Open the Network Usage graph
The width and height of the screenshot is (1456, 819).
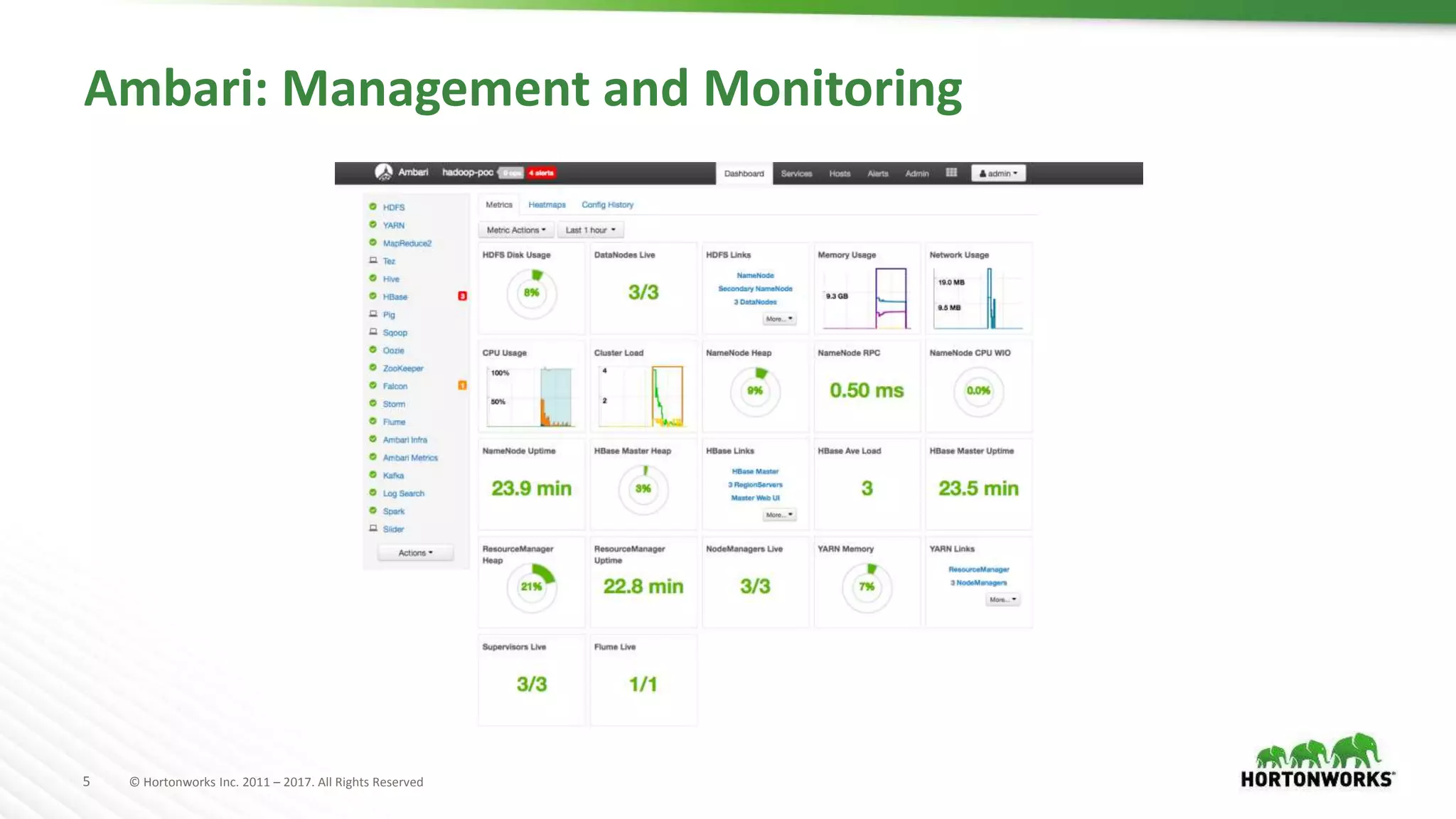click(x=978, y=299)
